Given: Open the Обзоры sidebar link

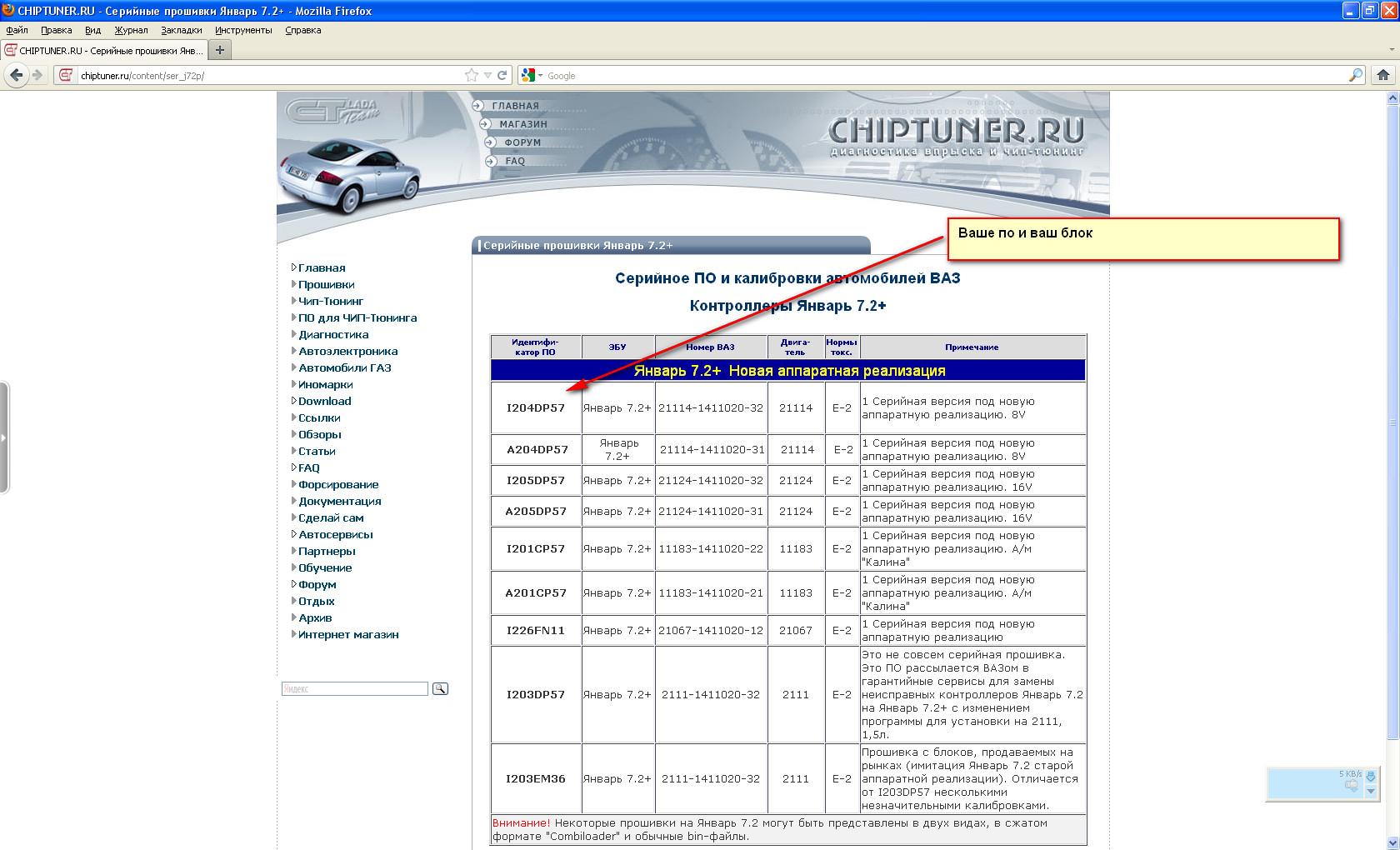Looking at the screenshot, I should point(320,434).
